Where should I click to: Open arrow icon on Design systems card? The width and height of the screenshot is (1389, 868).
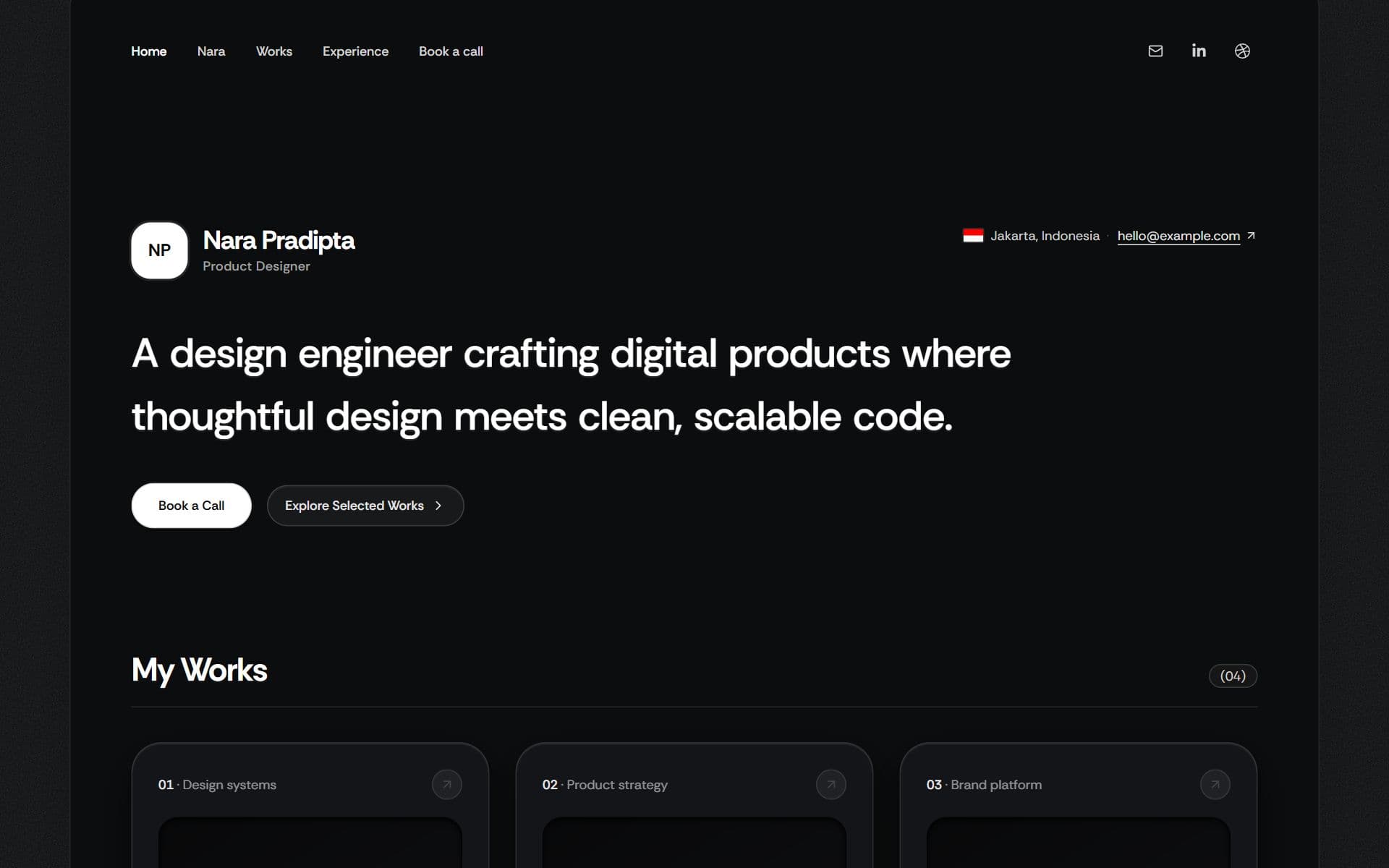pos(447,784)
